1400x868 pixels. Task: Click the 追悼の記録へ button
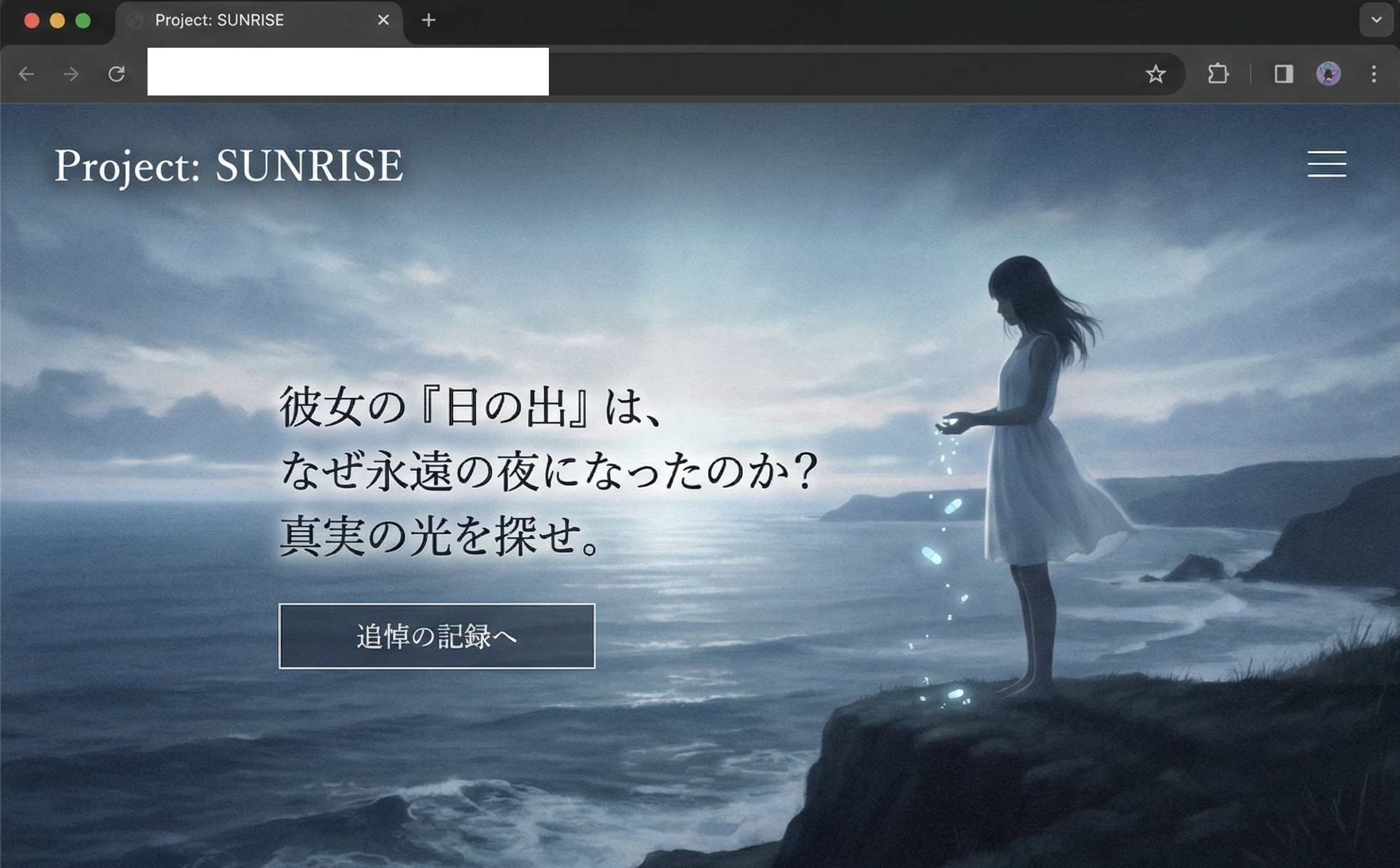[436, 636]
